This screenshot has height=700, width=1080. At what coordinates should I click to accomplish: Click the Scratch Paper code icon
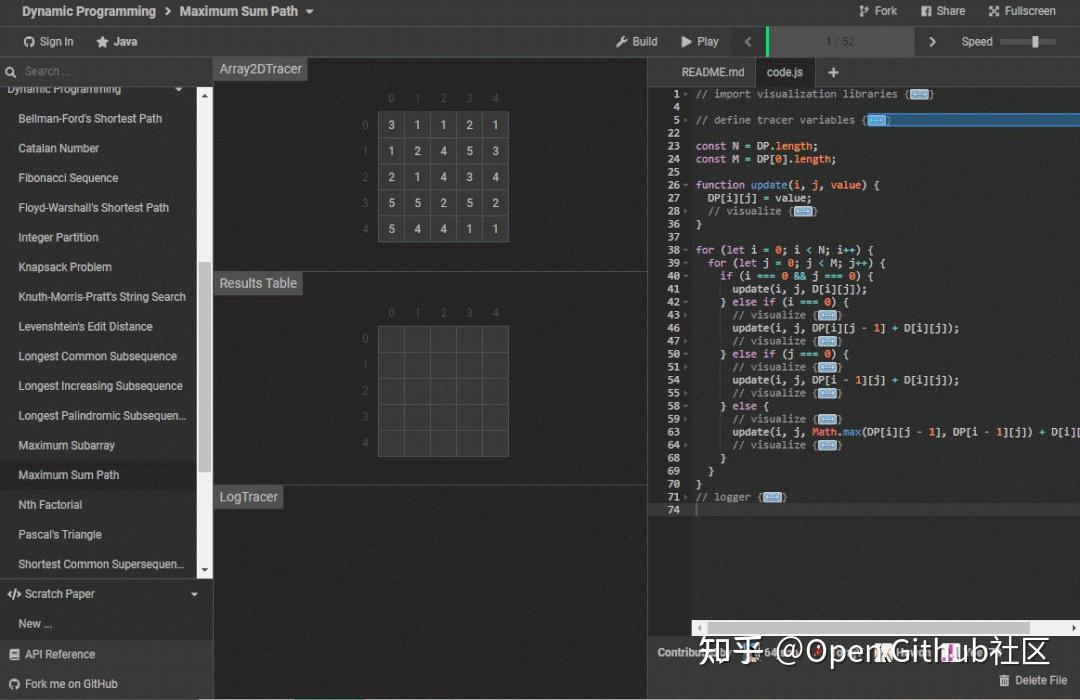pos(12,593)
